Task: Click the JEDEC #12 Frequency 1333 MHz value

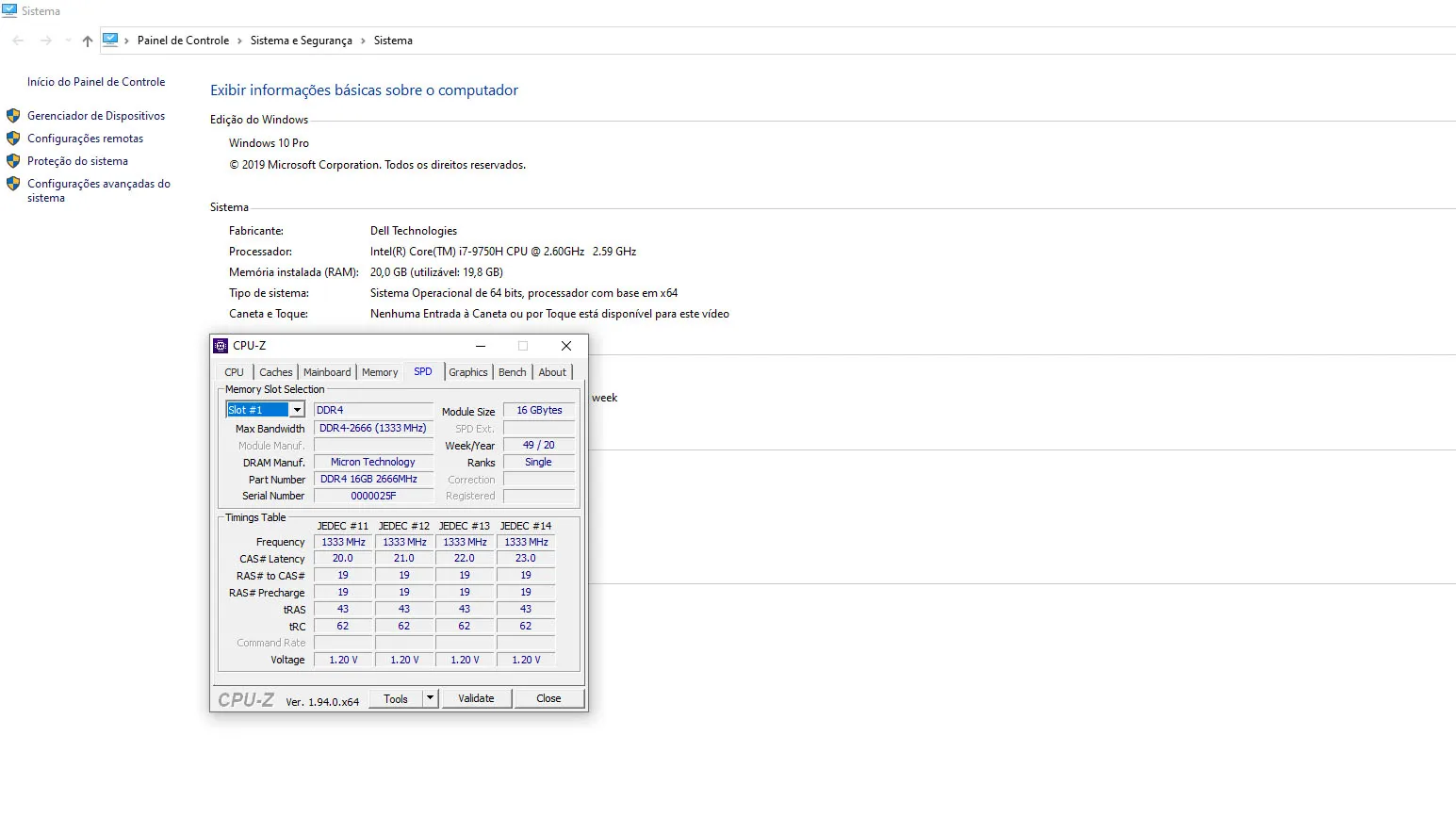Action: (404, 542)
